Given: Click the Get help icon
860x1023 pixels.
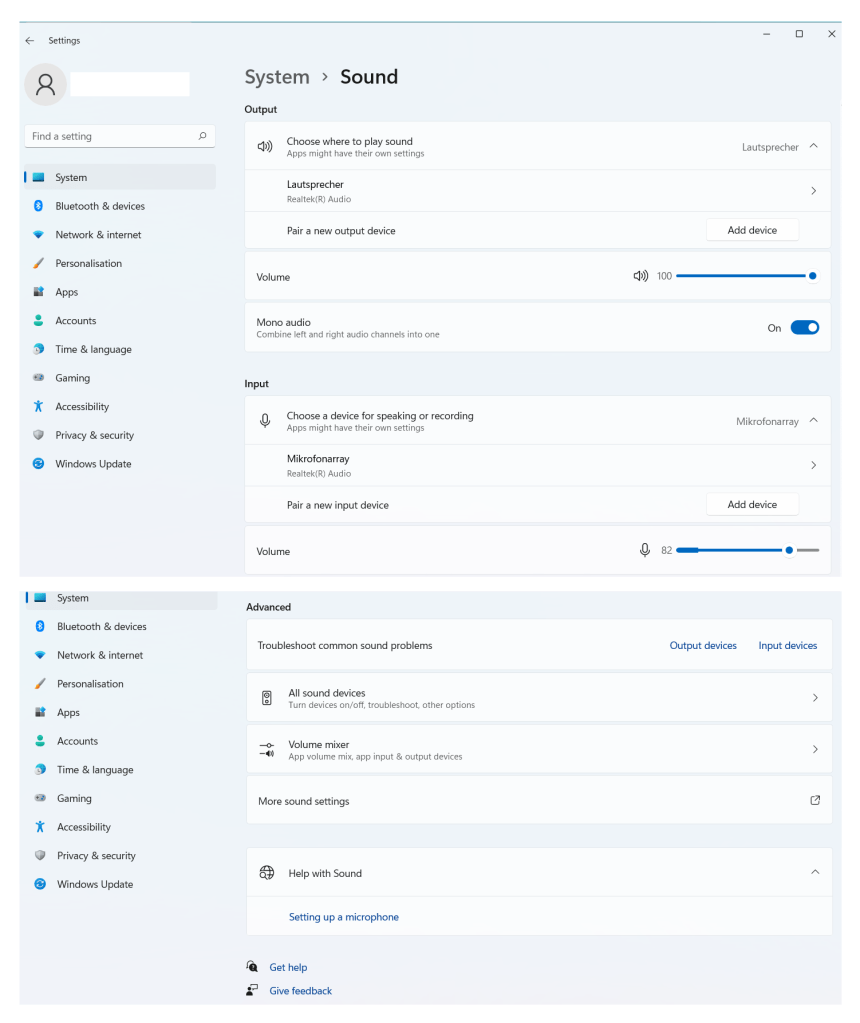Looking at the screenshot, I should point(253,967).
